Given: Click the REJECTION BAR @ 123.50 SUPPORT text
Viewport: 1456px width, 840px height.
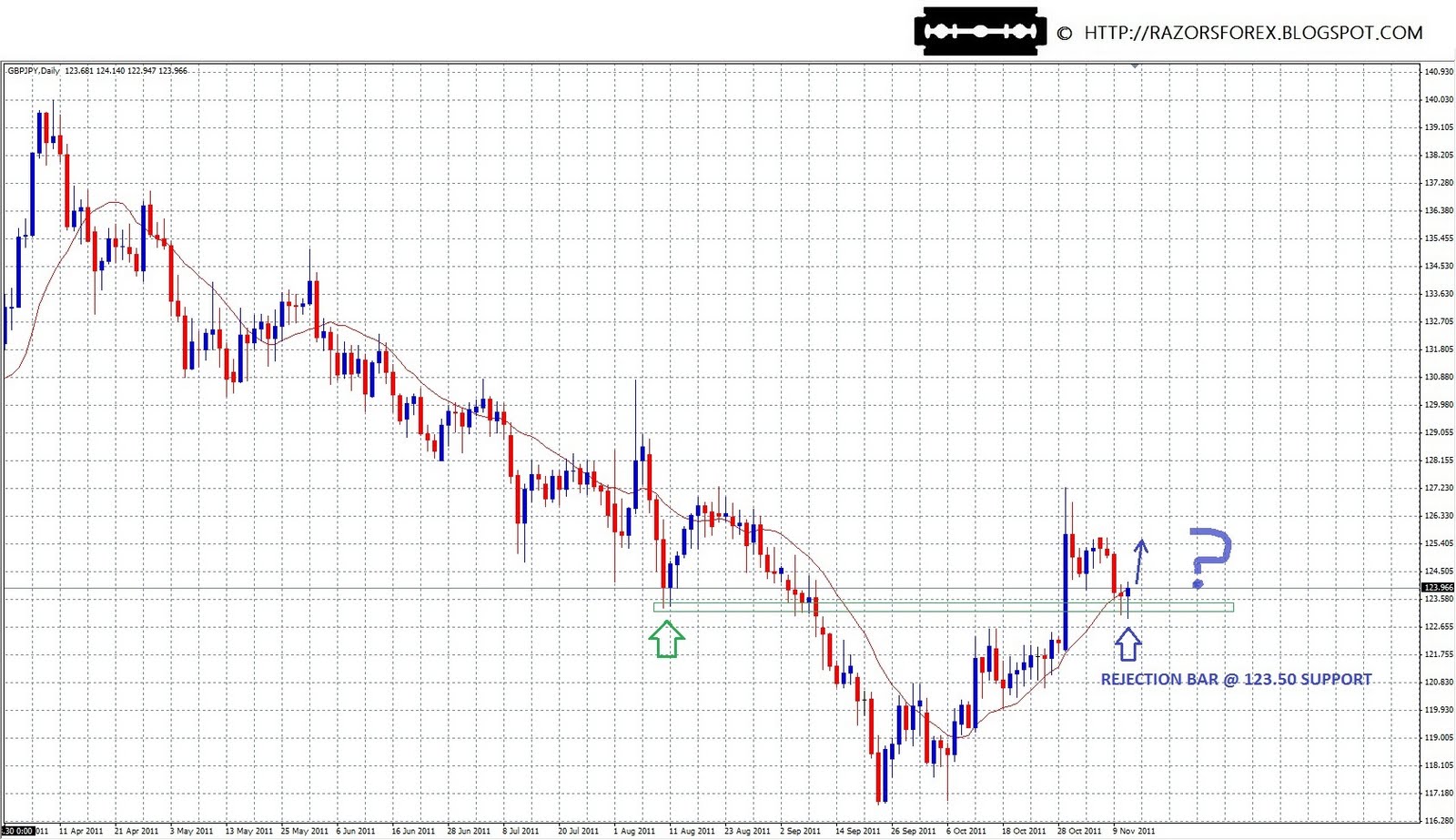Looking at the screenshot, I should coord(1236,678).
